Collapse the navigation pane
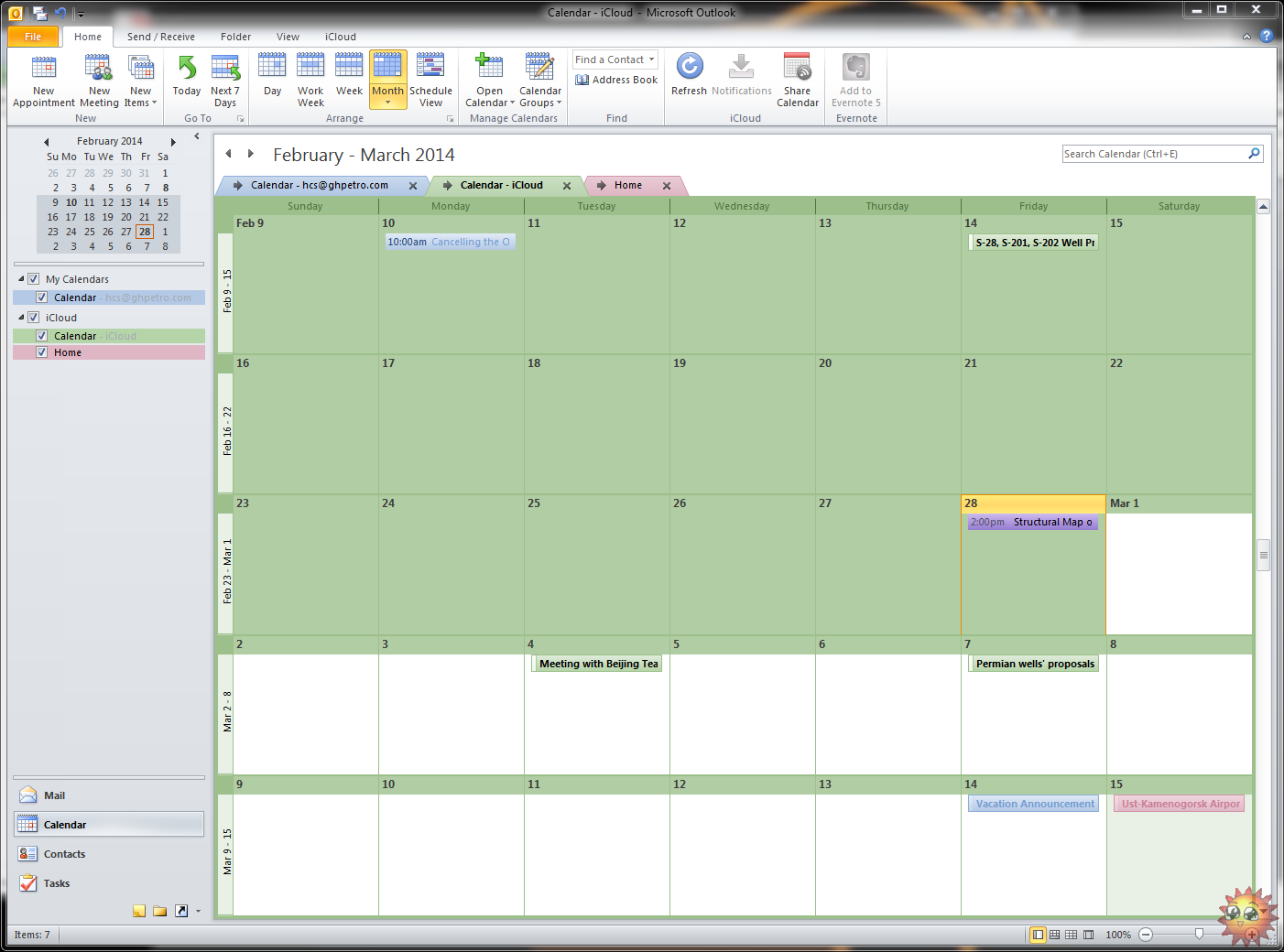 point(197,136)
